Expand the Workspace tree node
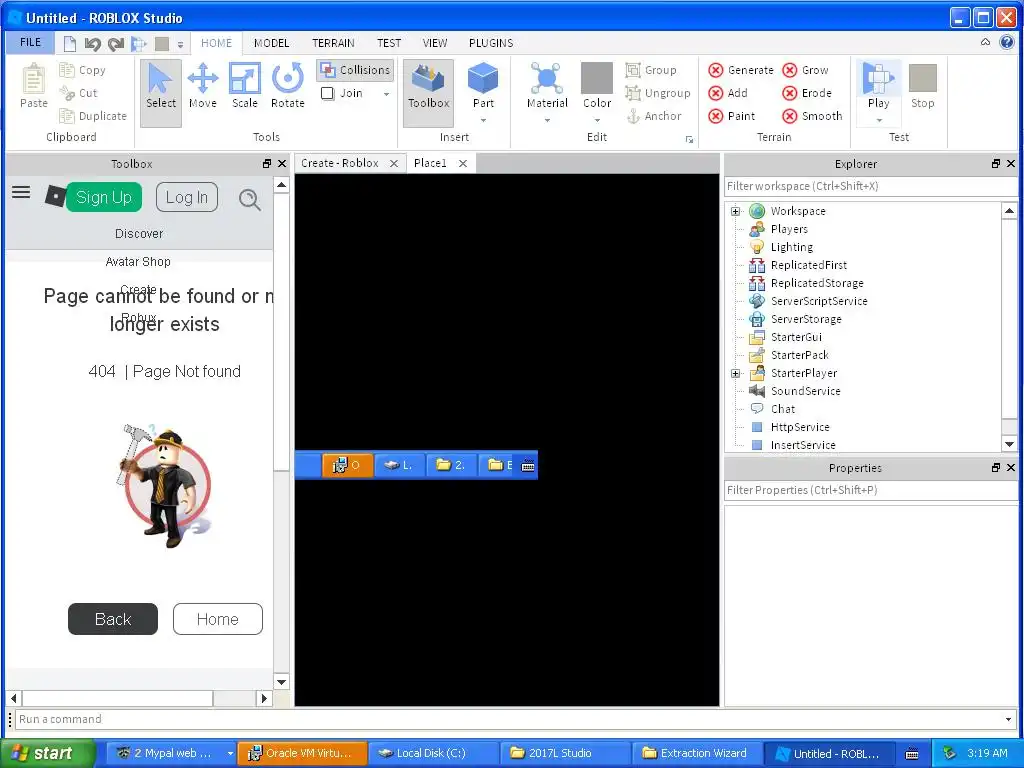 pyautogui.click(x=735, y=211)
